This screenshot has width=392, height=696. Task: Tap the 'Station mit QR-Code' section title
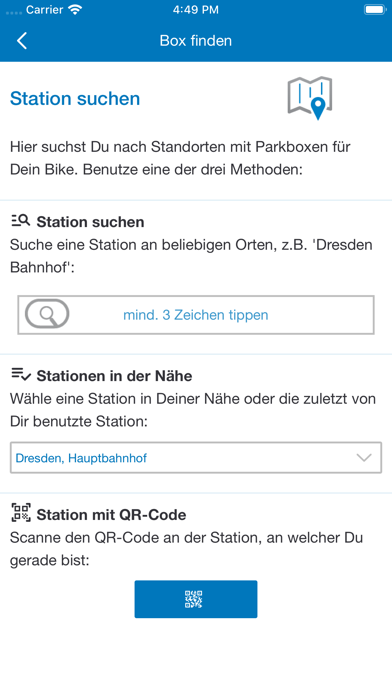(x=111, y=515)
